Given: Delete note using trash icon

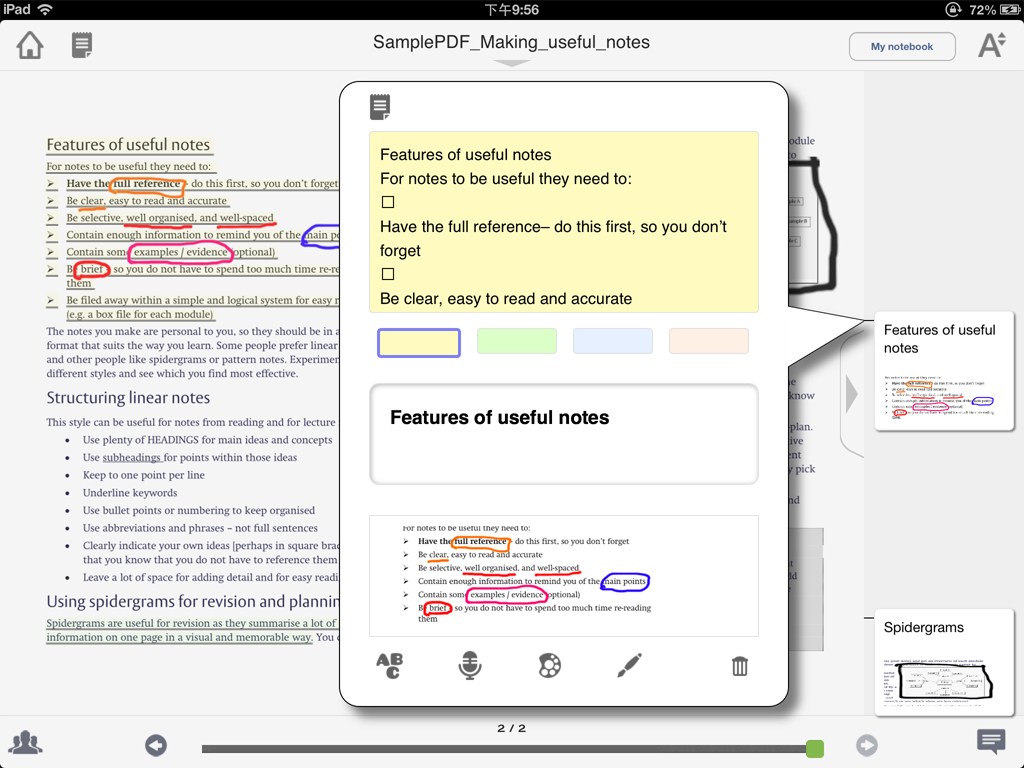Looking at the screenshot, I should pos(739,665).
